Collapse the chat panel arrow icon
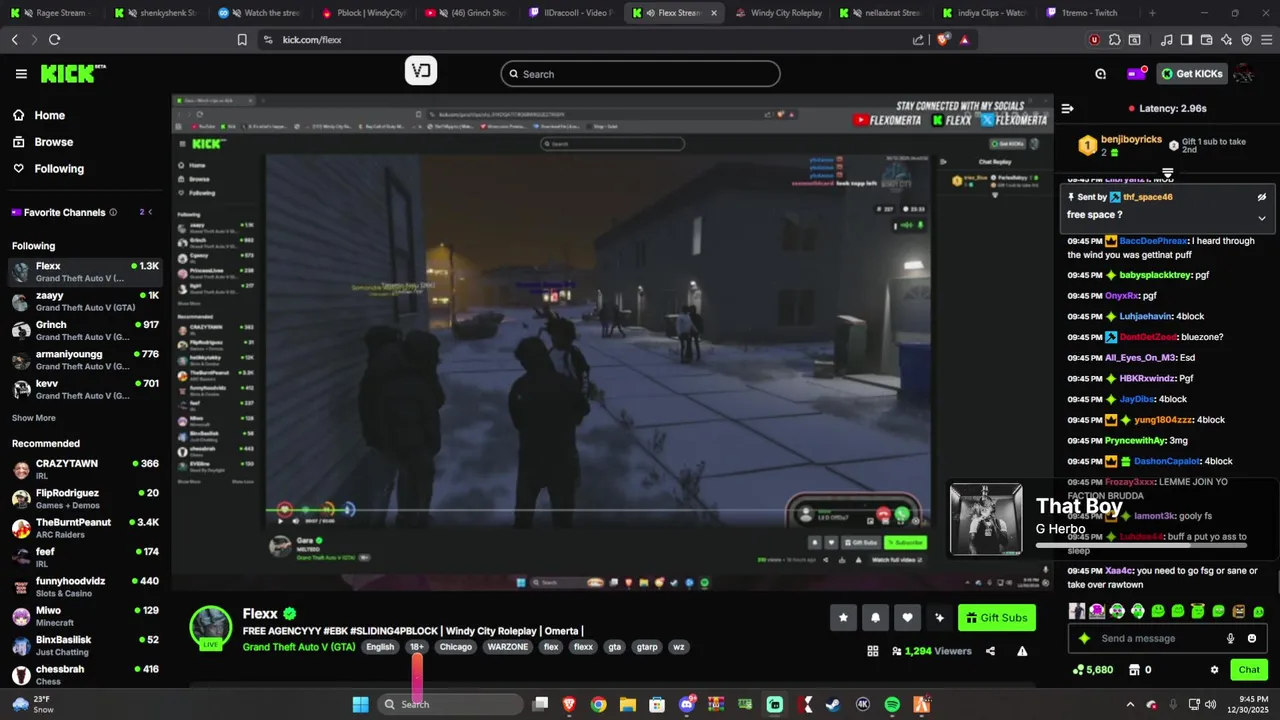 click(x=1067, y=108)
